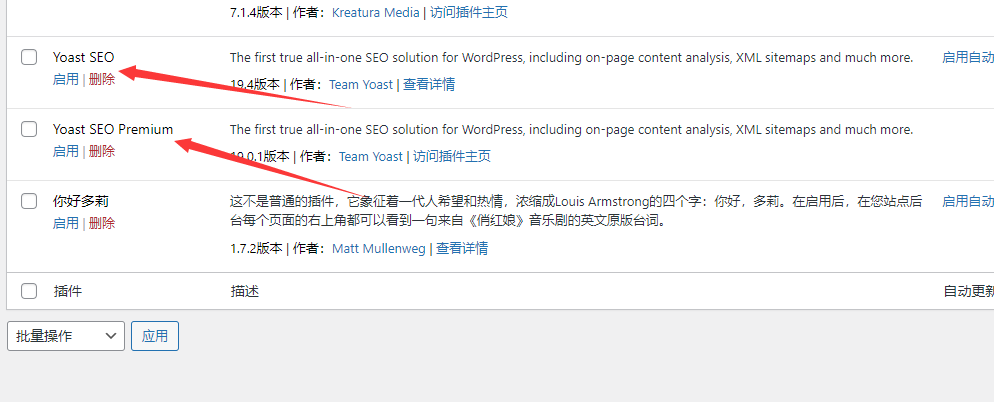Delete Yoast SEO Premium via 删除
Viewport: 994px width, 402px height.
click(102, 151)
